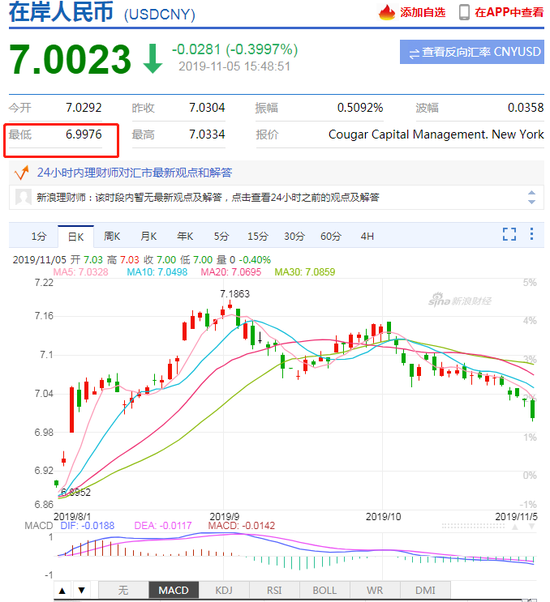
Task: Click the small chart zoom down-triangle control
Action: [x=532, y=527]
